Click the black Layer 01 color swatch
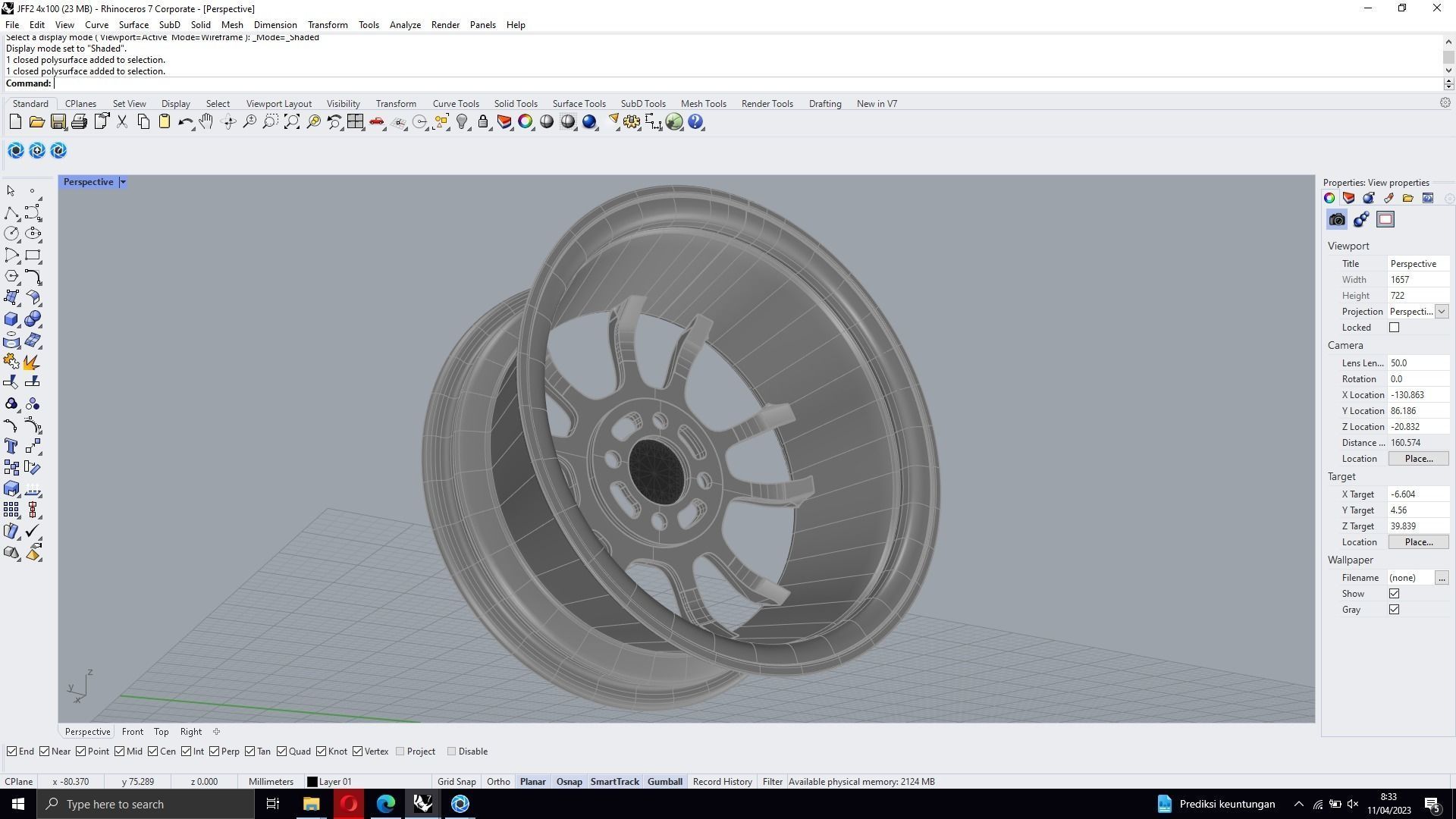 312,782
